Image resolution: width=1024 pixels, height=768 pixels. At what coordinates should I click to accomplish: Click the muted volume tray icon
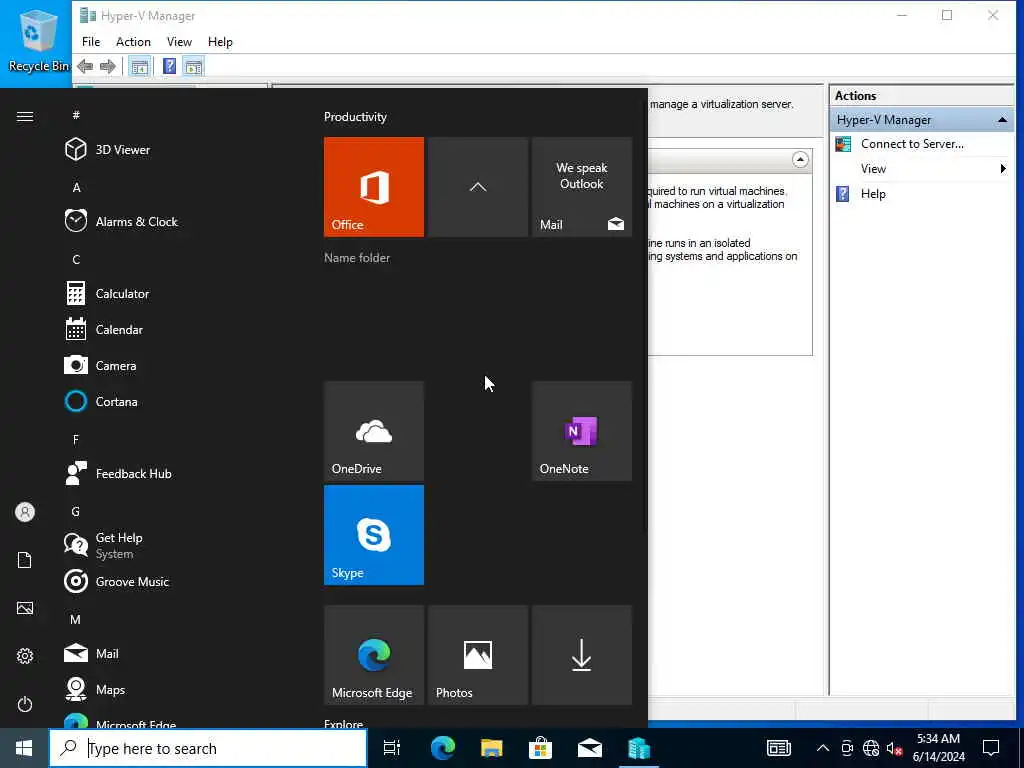894,748
